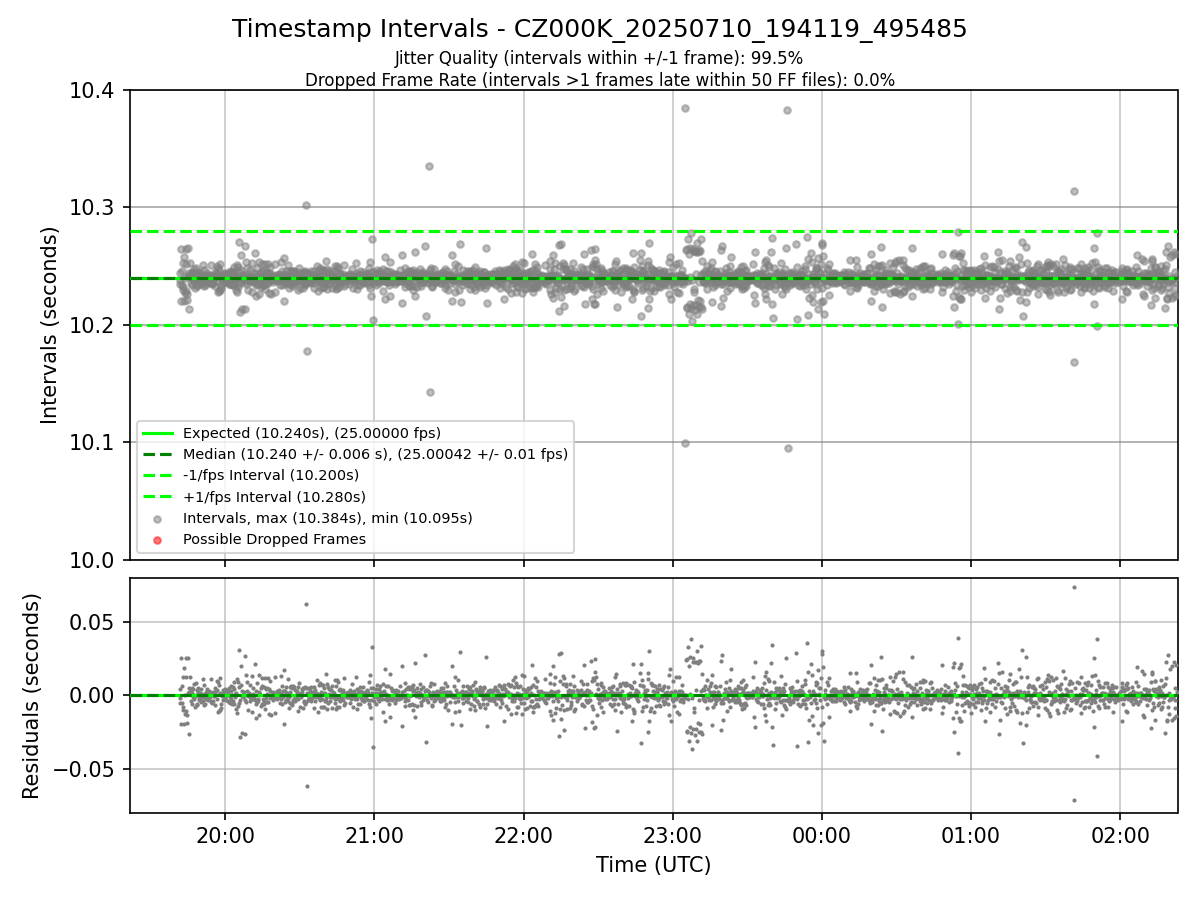
Task: Click the 10.314 s outlier point near 01:40
Action: [x=1074, y=191]
